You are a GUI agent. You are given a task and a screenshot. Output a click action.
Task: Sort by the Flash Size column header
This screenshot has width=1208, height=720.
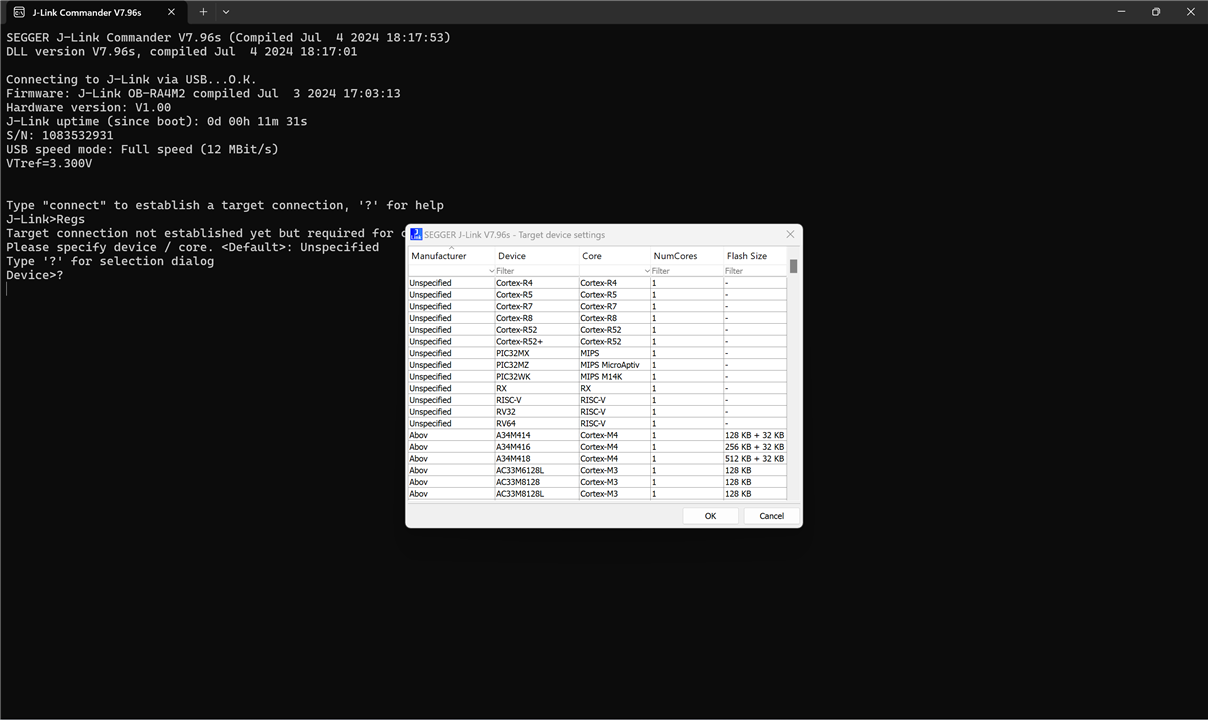coord(747,256)
